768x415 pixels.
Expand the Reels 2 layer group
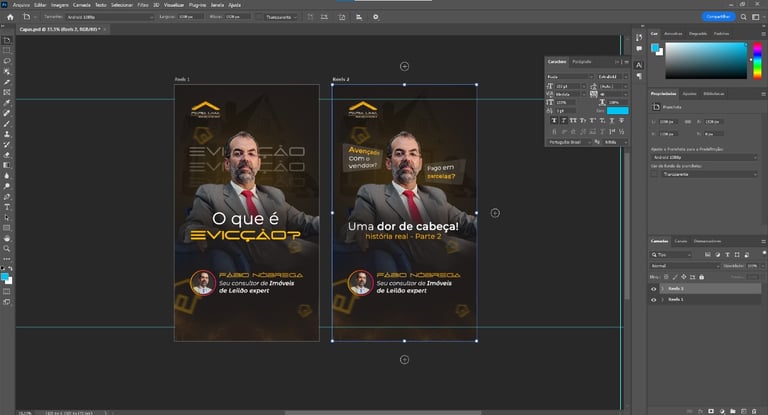coord(662,289)
